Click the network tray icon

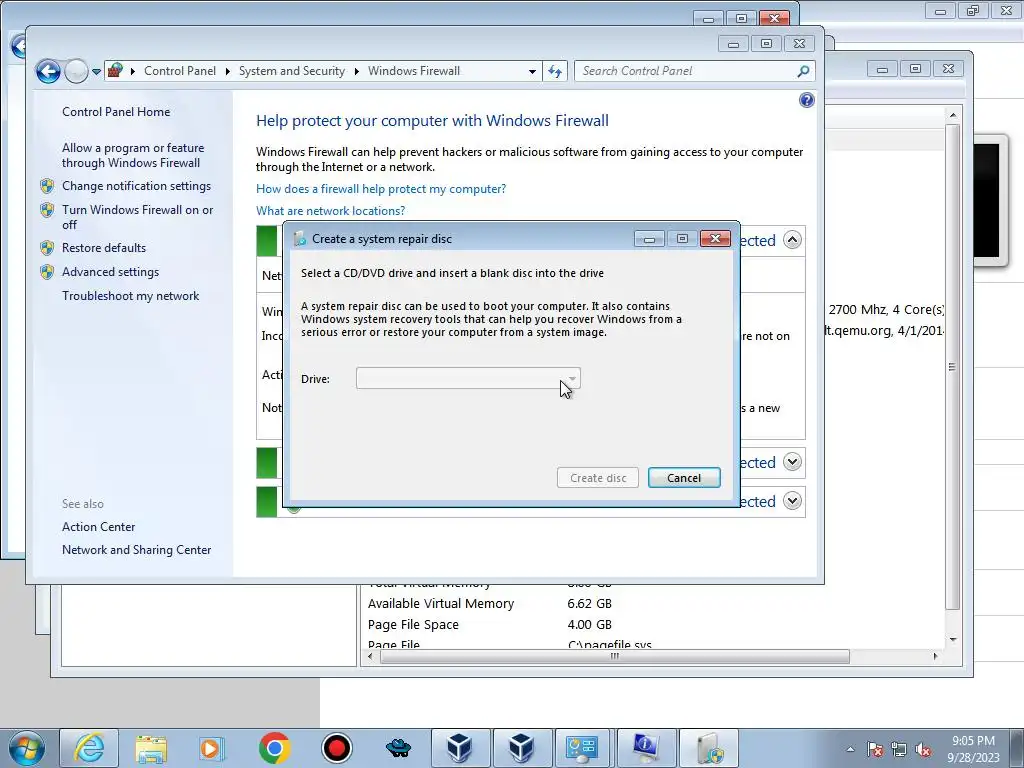click(x=899, y=749)
